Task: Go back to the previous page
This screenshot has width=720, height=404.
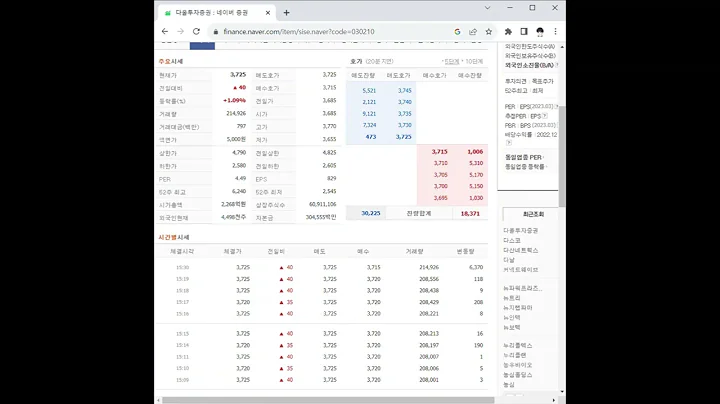Action: pos(165,32)
